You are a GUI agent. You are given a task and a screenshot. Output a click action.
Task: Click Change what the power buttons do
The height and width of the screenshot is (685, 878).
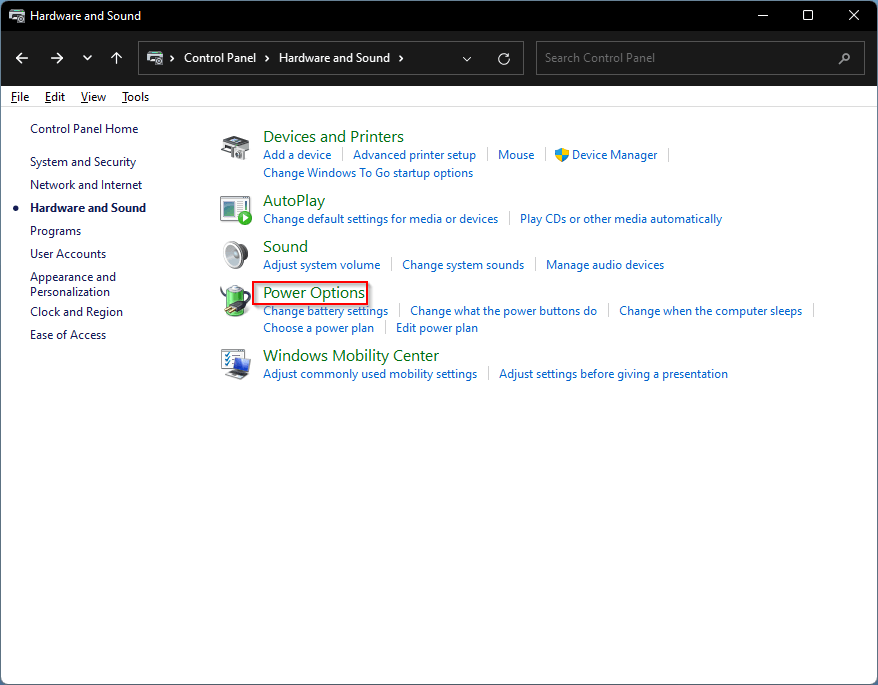click(x=503, y=311)
